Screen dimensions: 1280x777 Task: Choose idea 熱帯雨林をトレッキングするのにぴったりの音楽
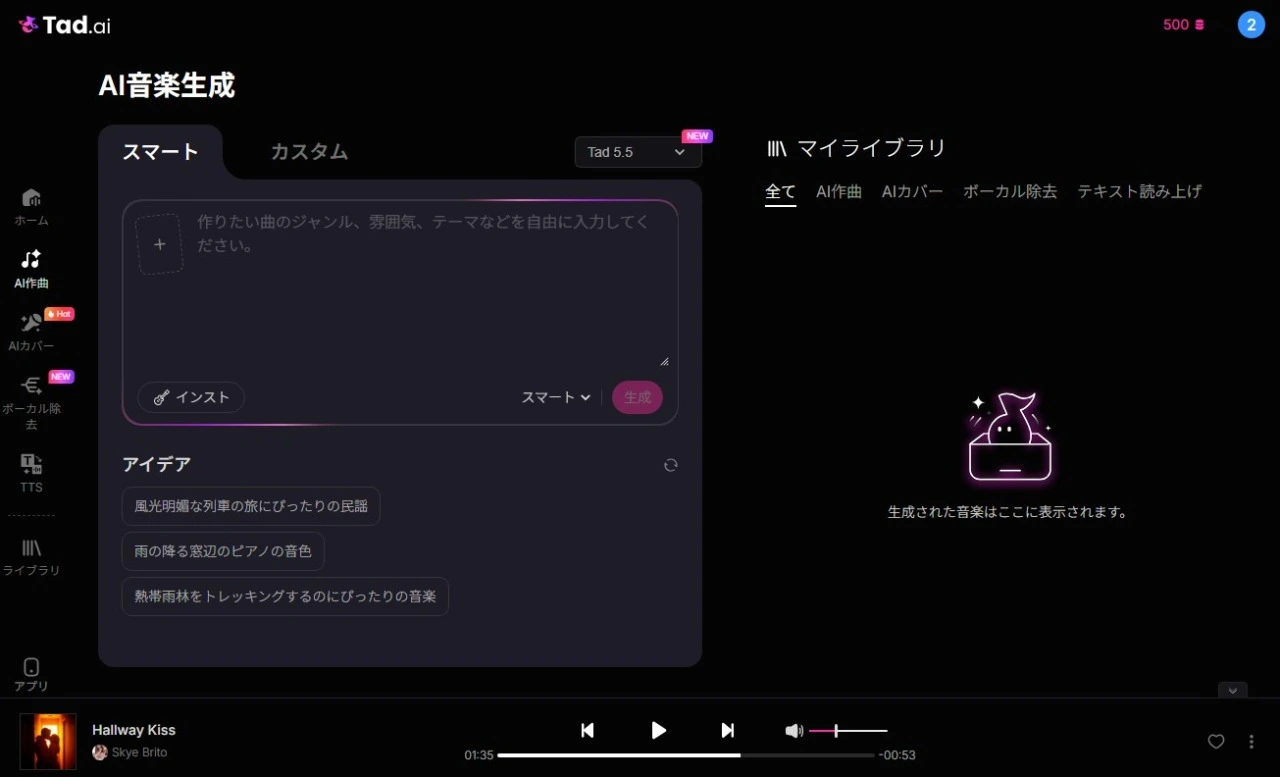tap(285, 596)
